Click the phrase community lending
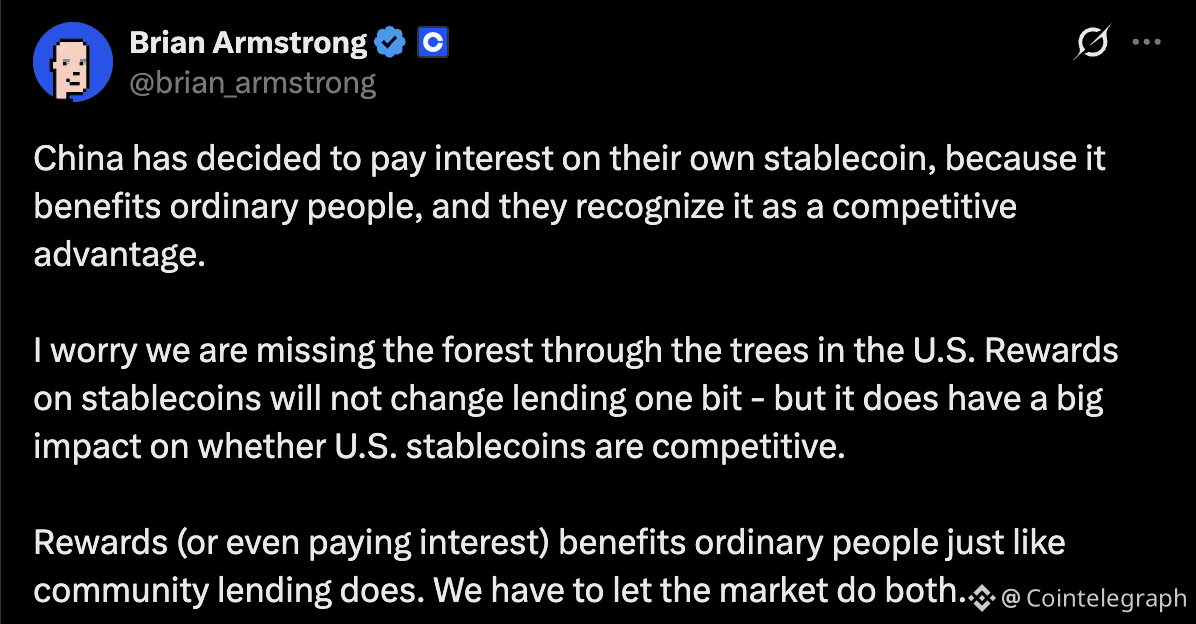Viewport: 1196px width, 624px height. point(180,589)
